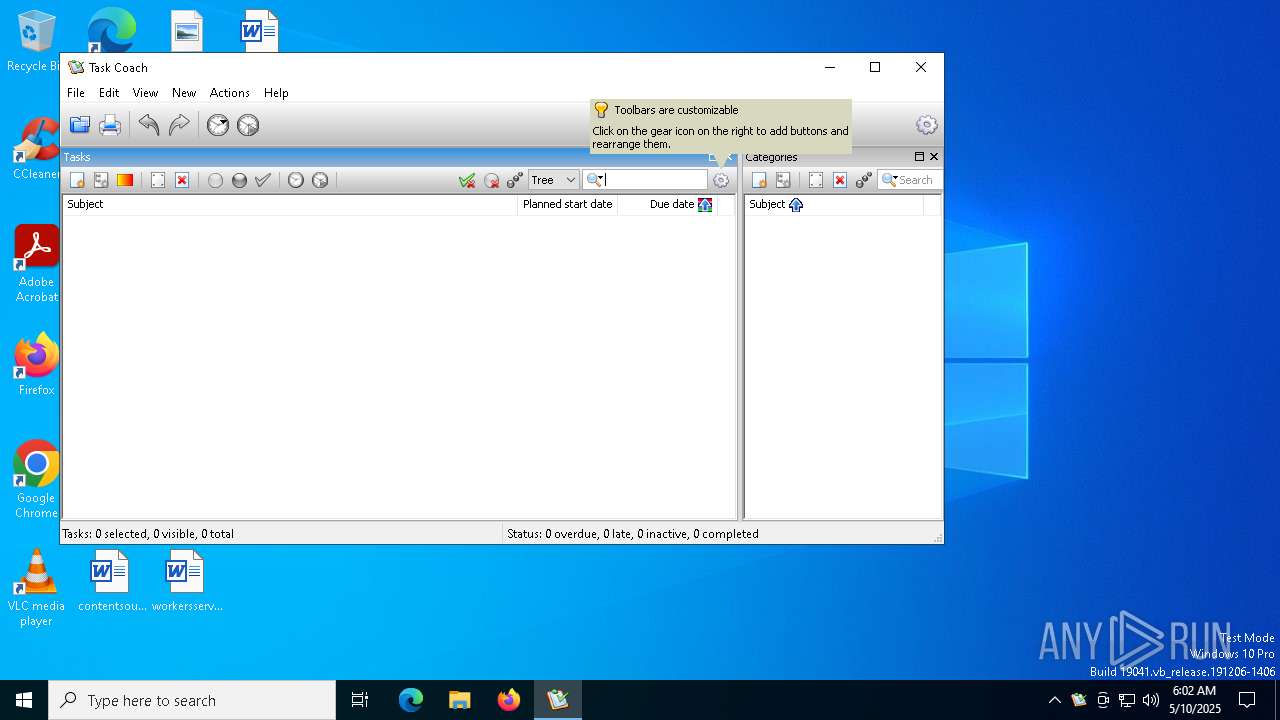Click the Windows Start button
The image size is (1280, 720).
coord(24,700)
